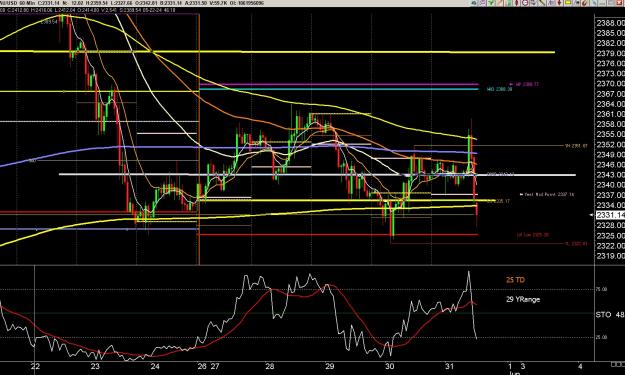Click the 2388.00 price axis label
Screen dimensions: 625x375
click(x=610, y=23)
